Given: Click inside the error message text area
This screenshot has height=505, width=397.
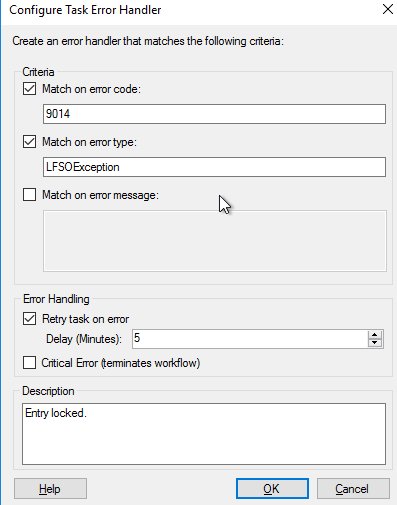Looking at the screenshot, I should pos(215,241).
